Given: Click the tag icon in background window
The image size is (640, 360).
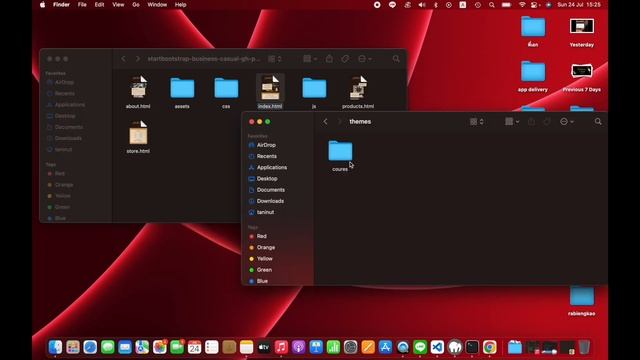Looking at the screenshot, I should click(345, 59).
